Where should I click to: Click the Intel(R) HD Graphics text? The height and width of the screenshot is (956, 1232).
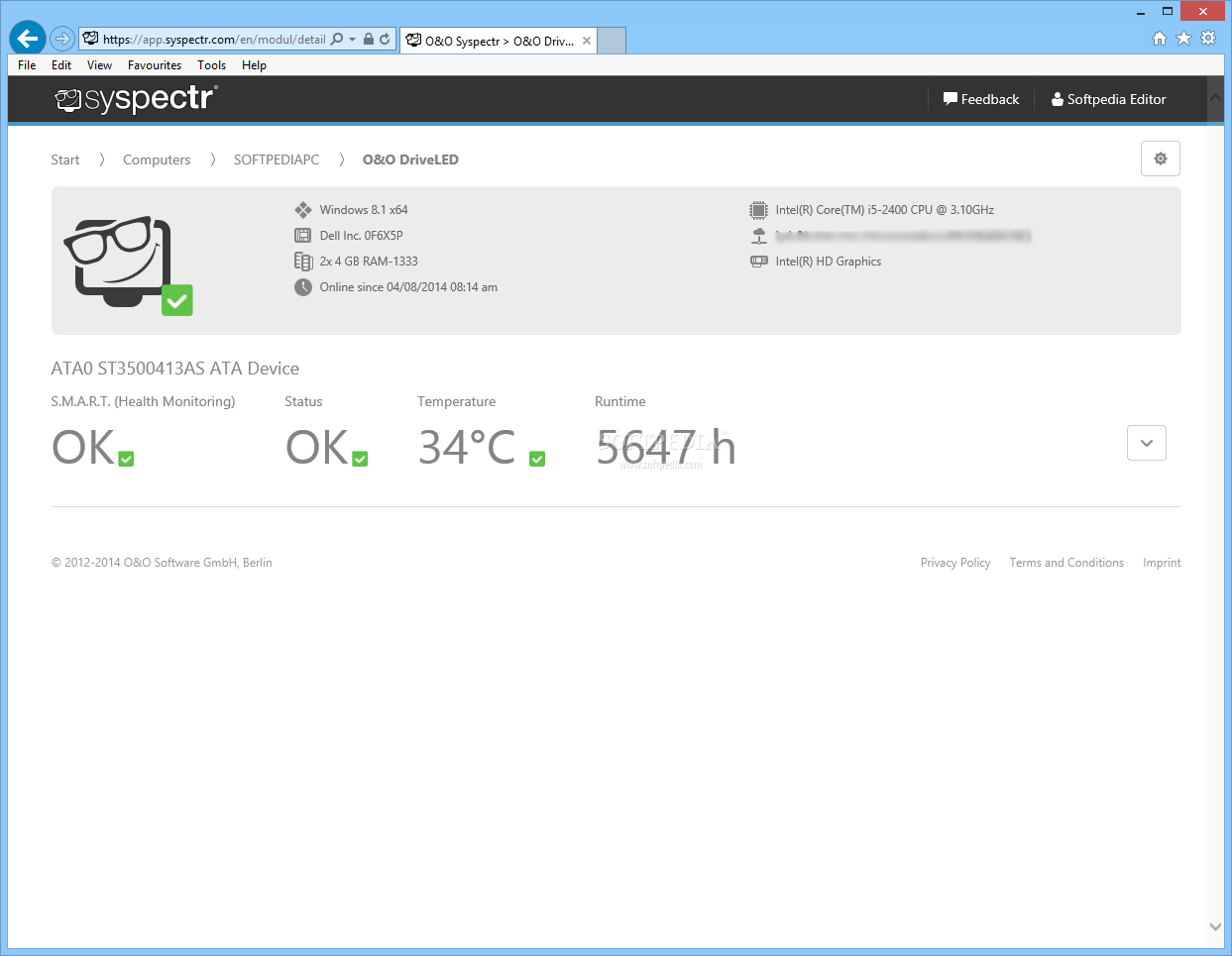(x=829, y=262)
